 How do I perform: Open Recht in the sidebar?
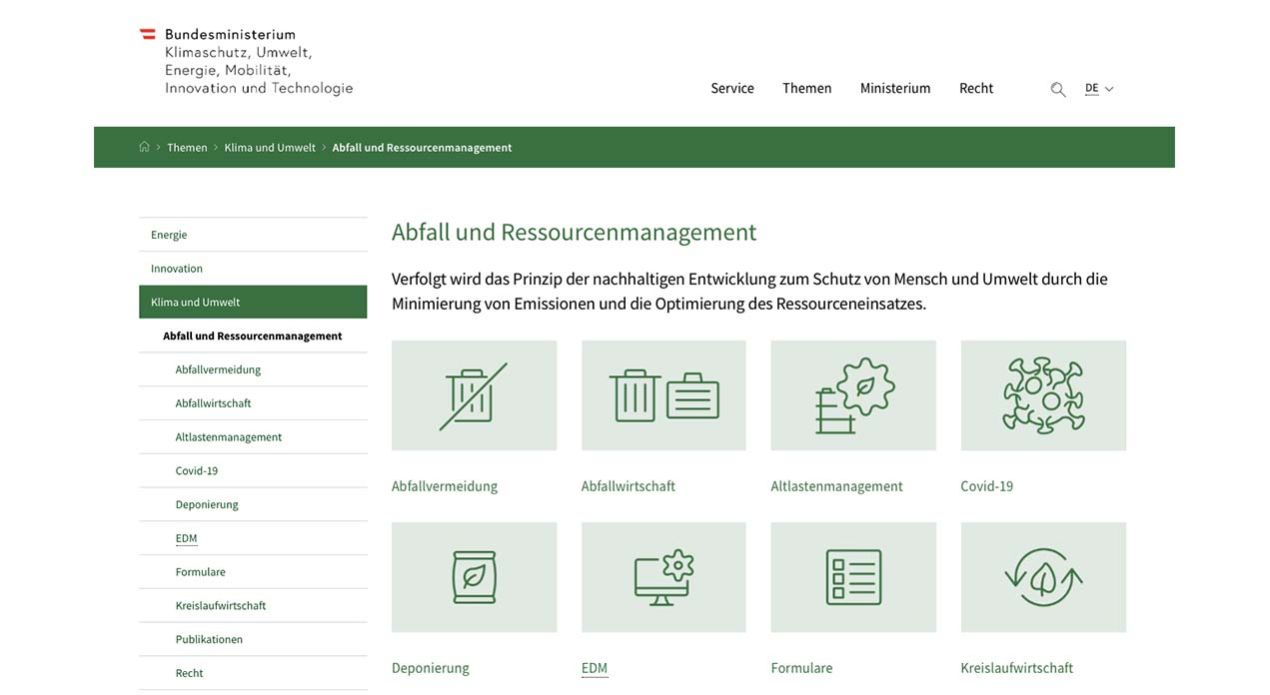click(253, 673)
